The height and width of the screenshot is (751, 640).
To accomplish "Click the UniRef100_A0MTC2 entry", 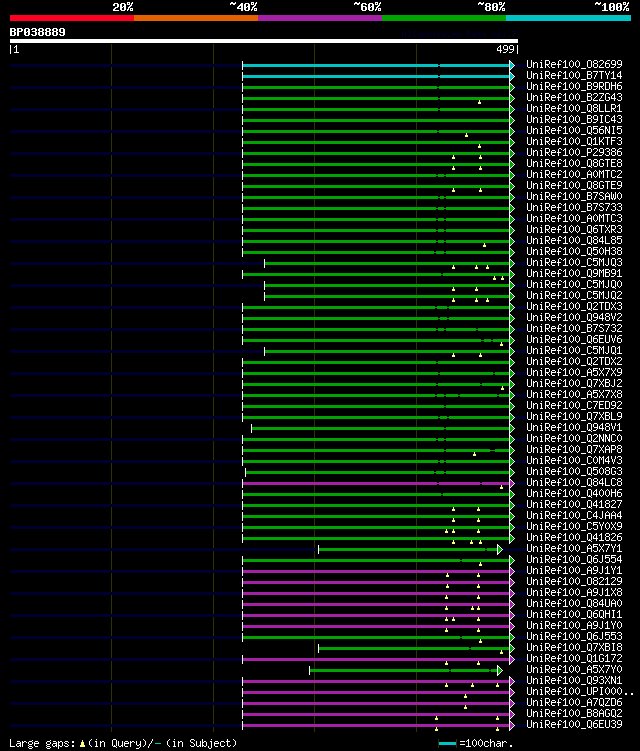I will (x=574, y=174).
